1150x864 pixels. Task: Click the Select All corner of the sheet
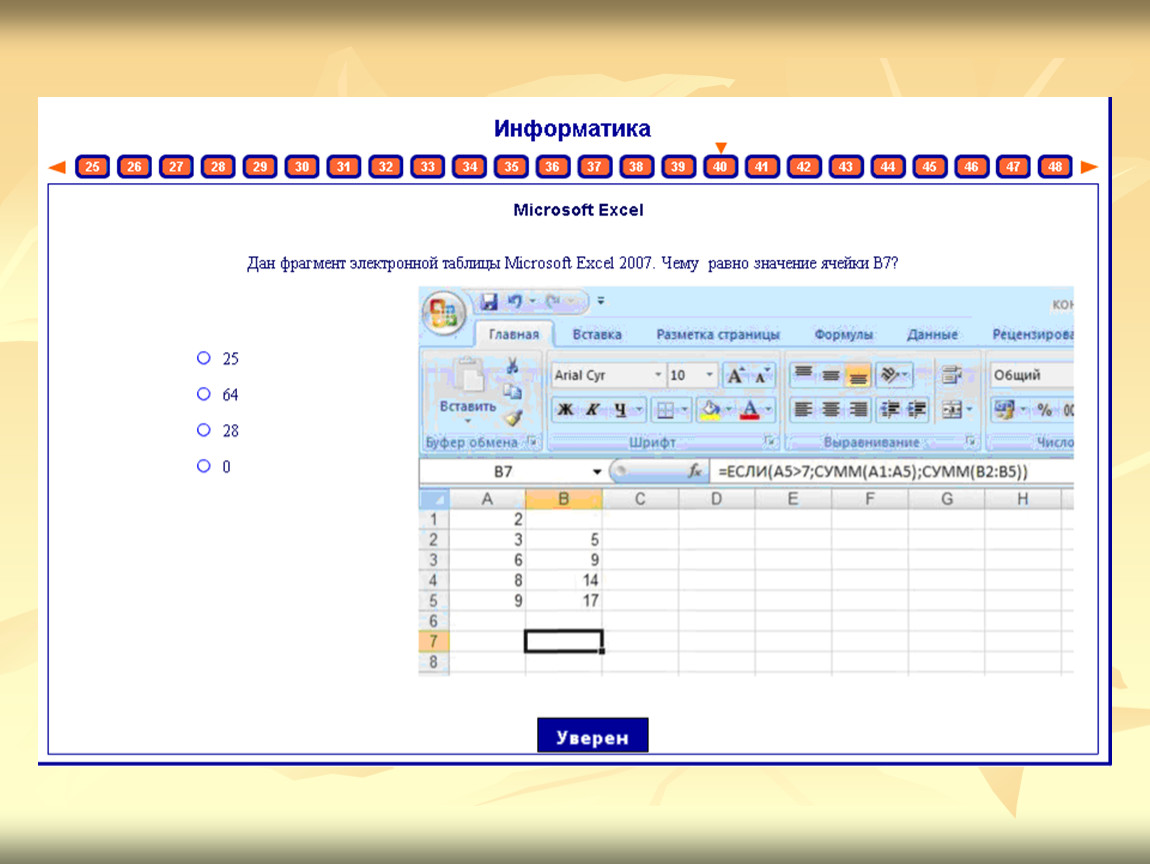(x=433, y=499)
